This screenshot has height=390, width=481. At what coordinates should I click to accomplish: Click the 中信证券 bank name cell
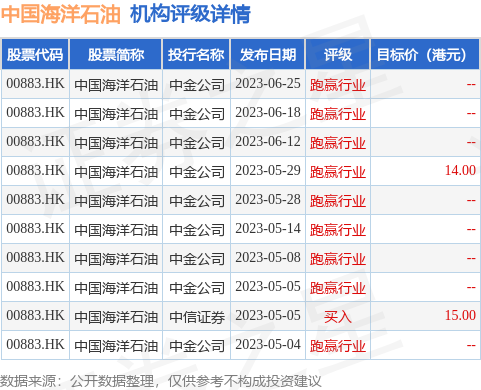[197, 317]
